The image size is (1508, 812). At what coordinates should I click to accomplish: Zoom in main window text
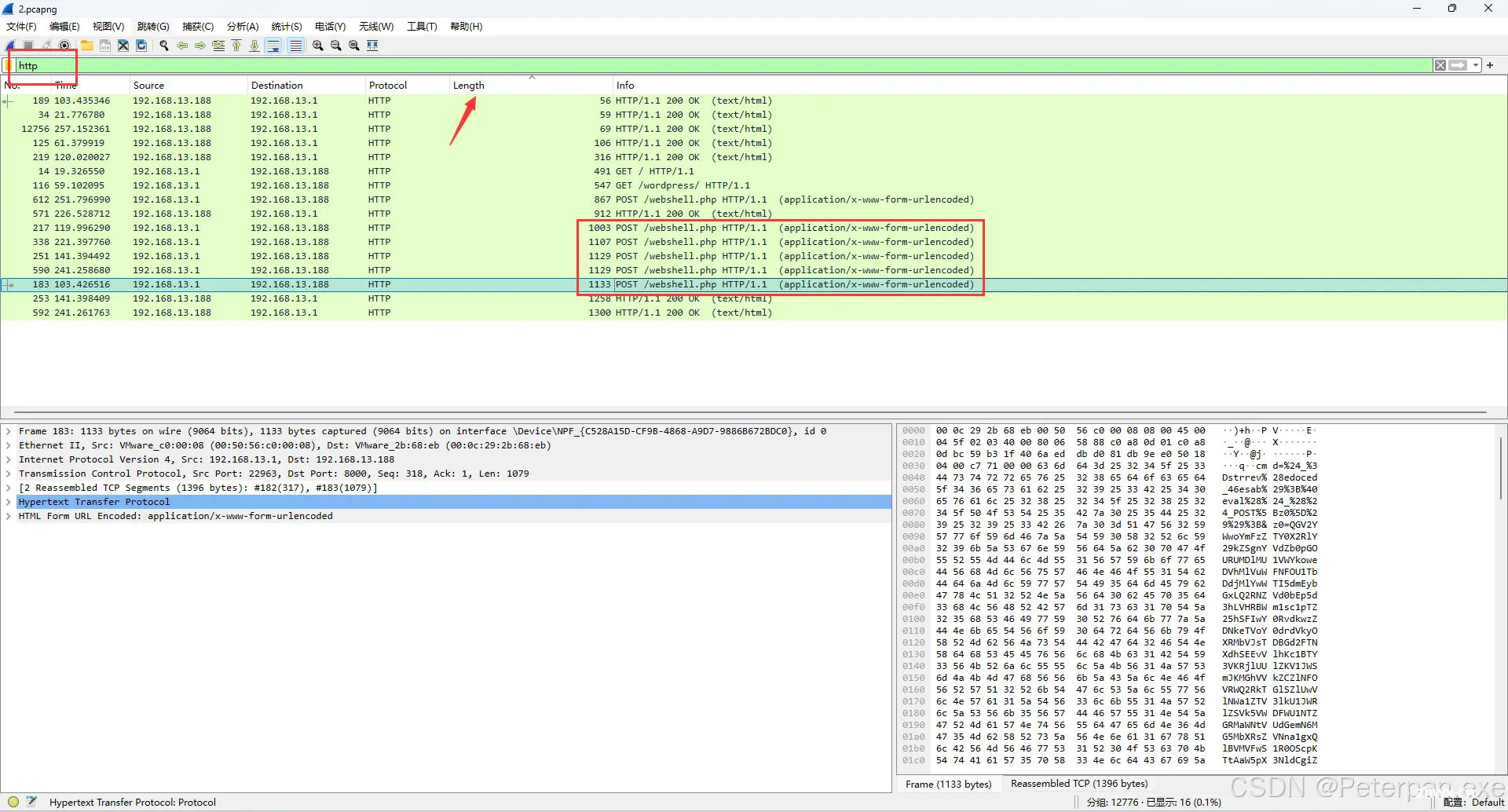(x=318, y=46)
